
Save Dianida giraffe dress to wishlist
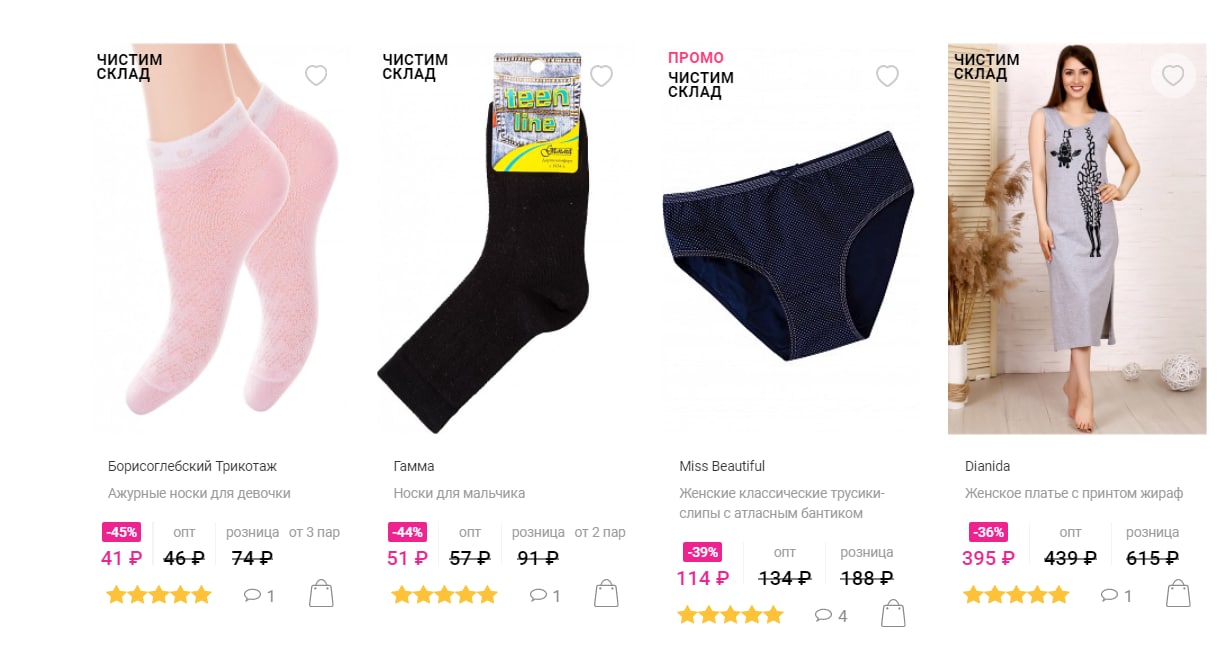1173,76
